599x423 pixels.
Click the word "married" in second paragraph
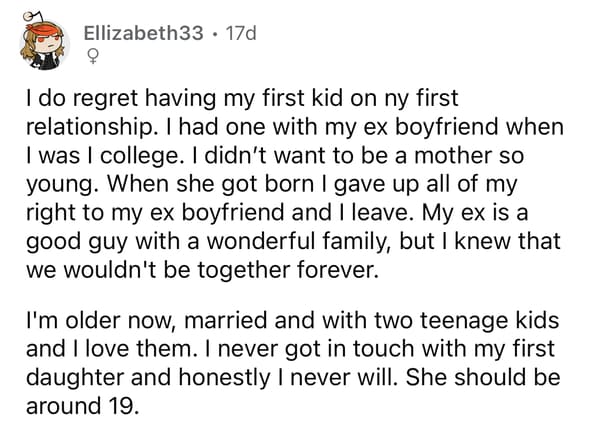(x=226, y=320)
